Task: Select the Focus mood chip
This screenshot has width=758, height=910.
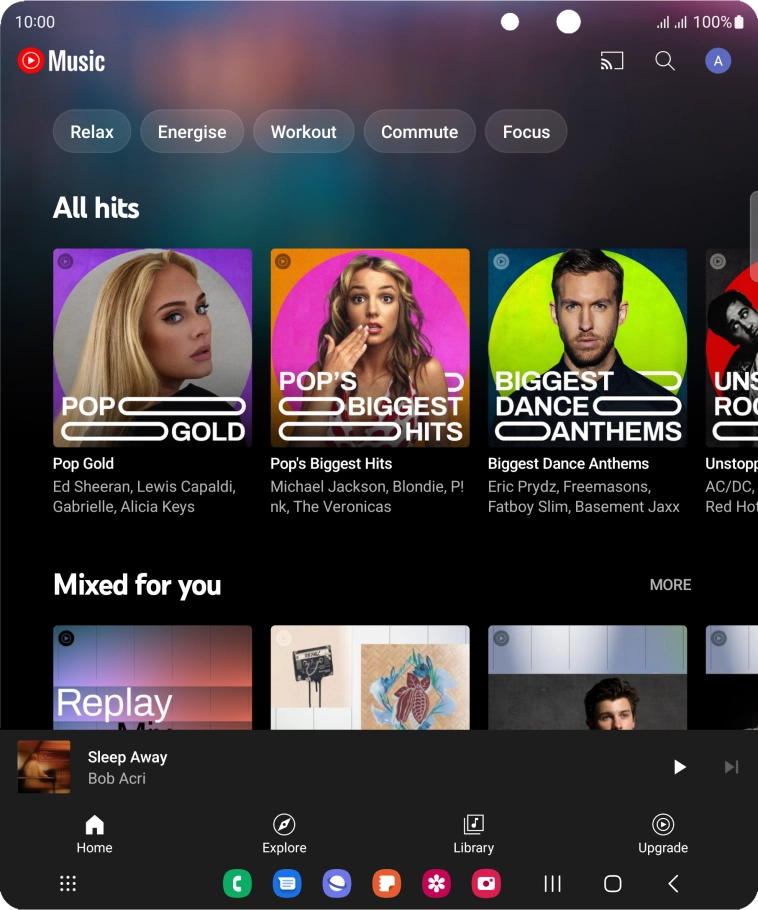Action: (x=526, y=132)
